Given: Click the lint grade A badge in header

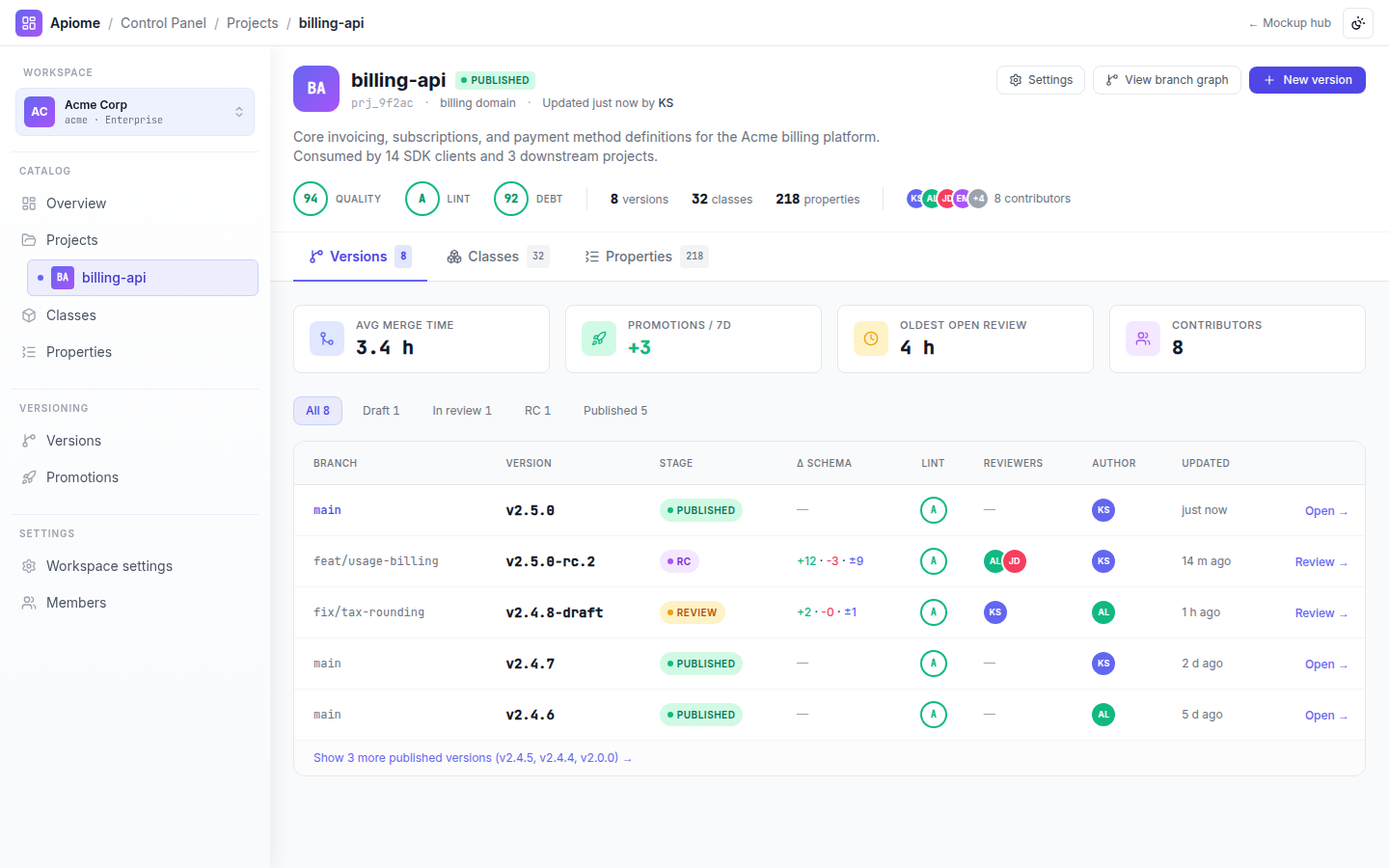Looking at the screenshot, I should [x=422, y=199].
